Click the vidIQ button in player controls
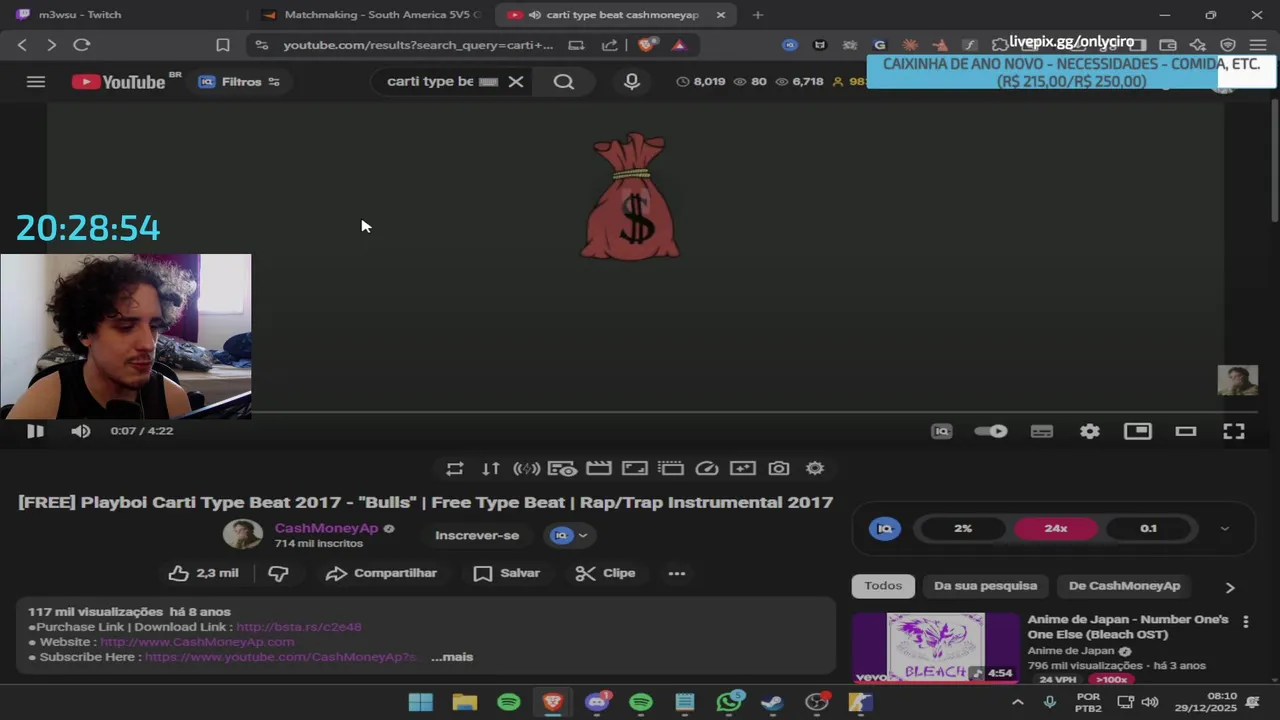Viewport: 1280px width, 720px height. pyautogui.click(x=942, y=431)
